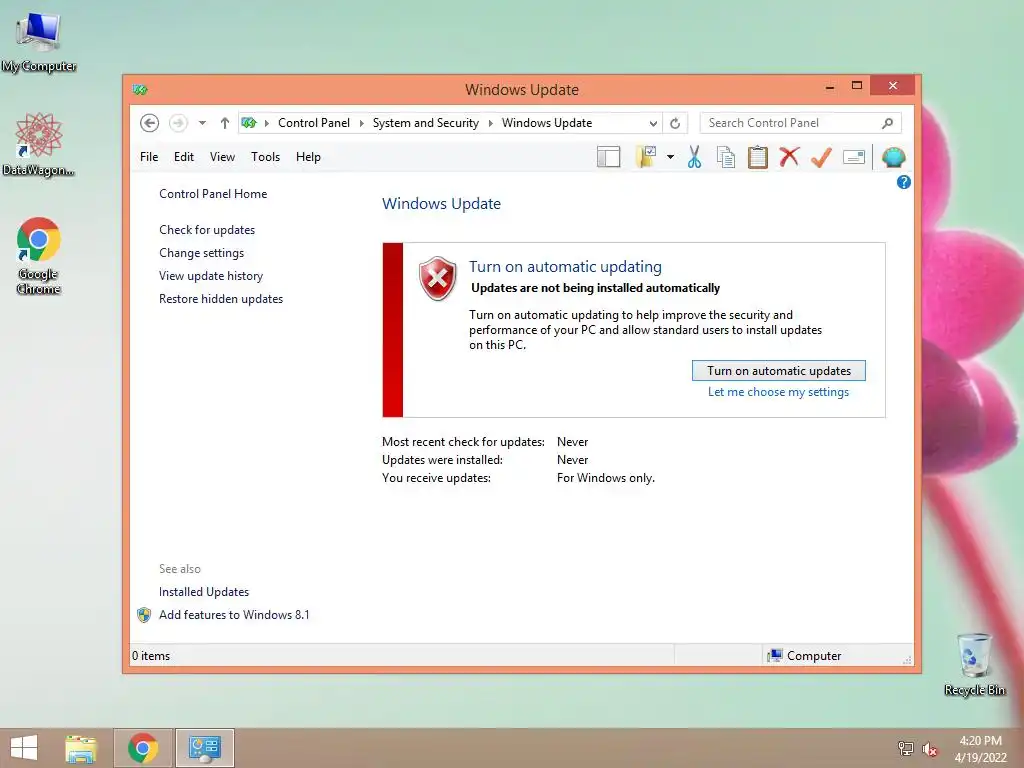Click the muted volume tray icon

pyautogui.click(x=930, y=748)
